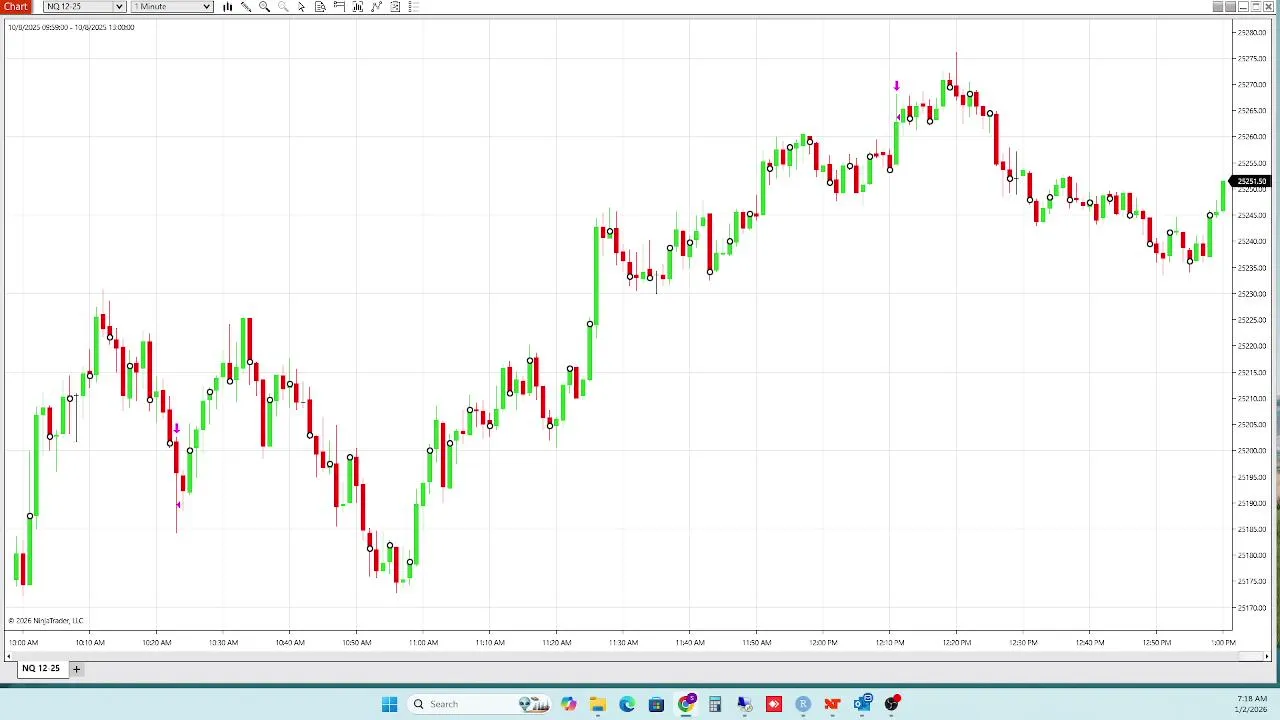
Task: Click the 12:00 PM time axis label
Action: [x=823, y=642]
